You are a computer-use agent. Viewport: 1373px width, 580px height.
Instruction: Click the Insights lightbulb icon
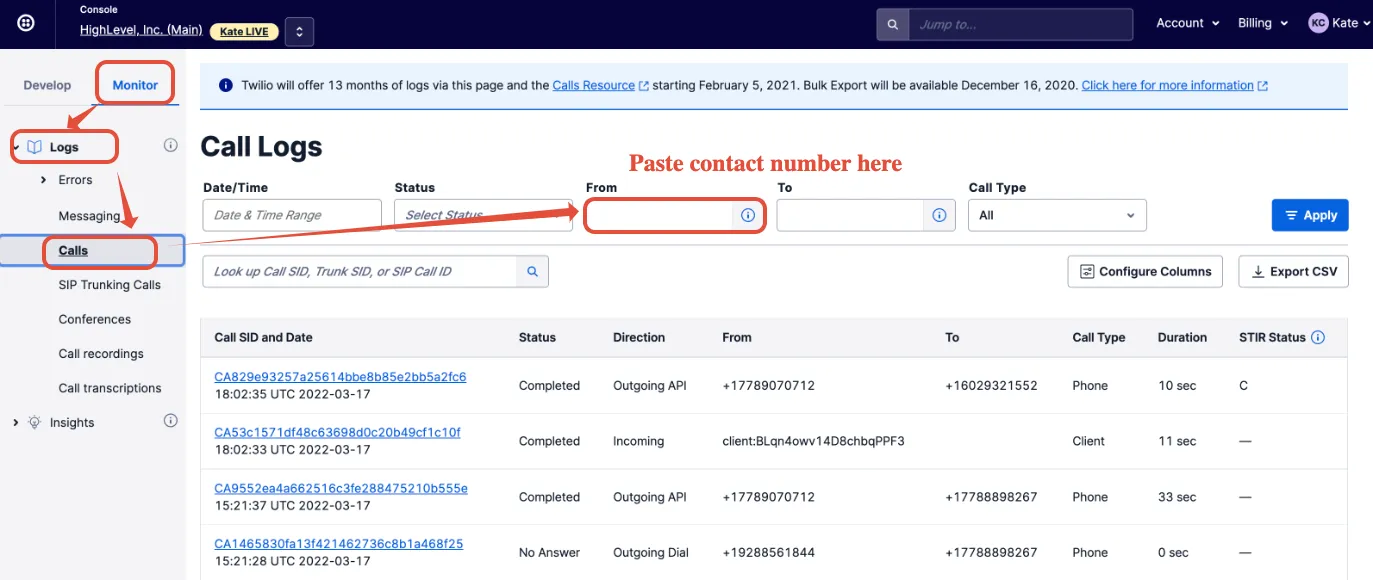(35, 422)
